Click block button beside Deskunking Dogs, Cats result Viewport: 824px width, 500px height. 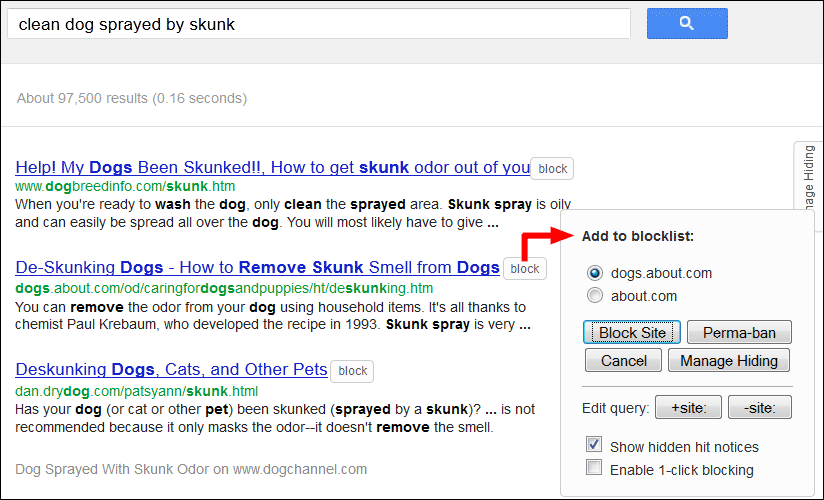352,371
